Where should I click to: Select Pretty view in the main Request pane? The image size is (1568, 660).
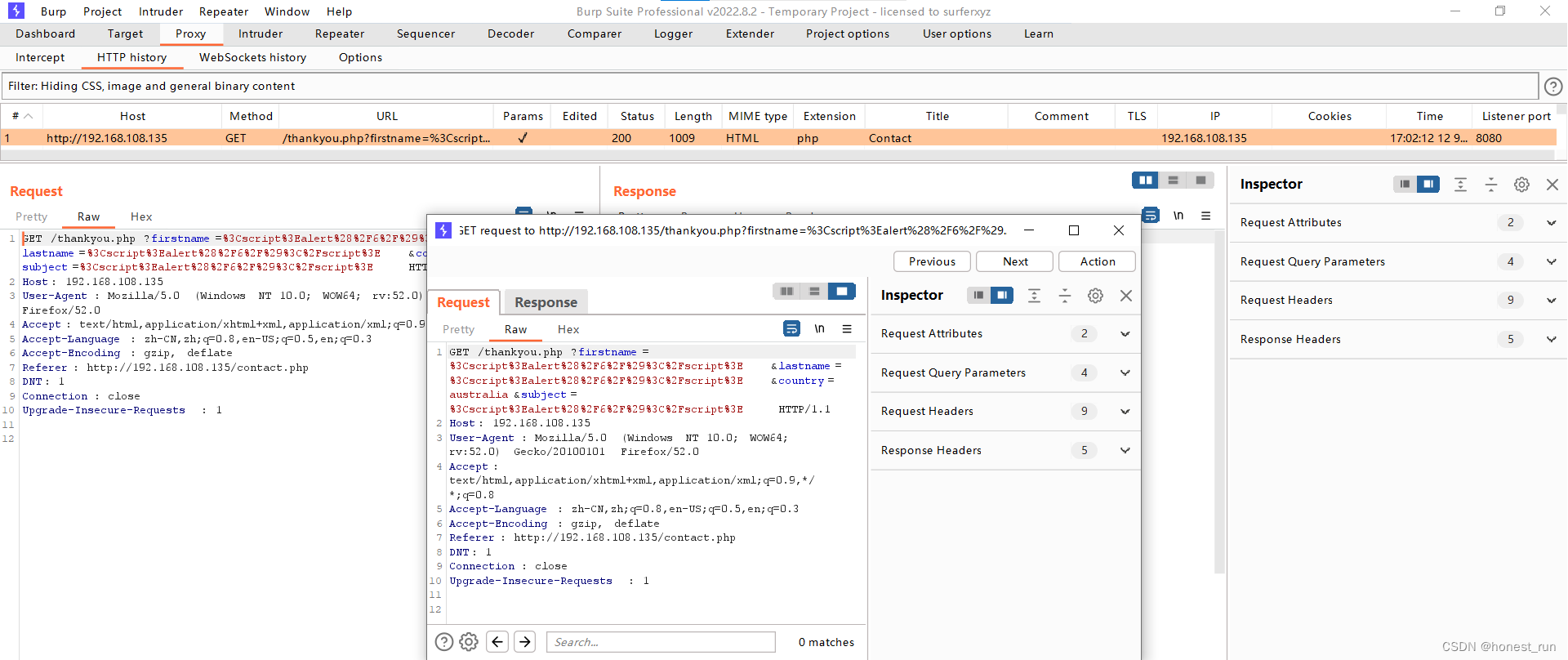[32, 216]
